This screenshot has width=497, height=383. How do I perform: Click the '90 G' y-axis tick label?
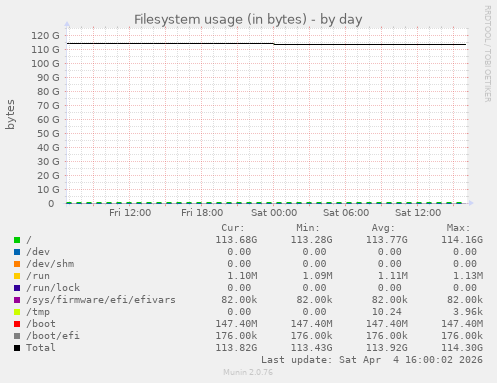click(x=48, y=77)
